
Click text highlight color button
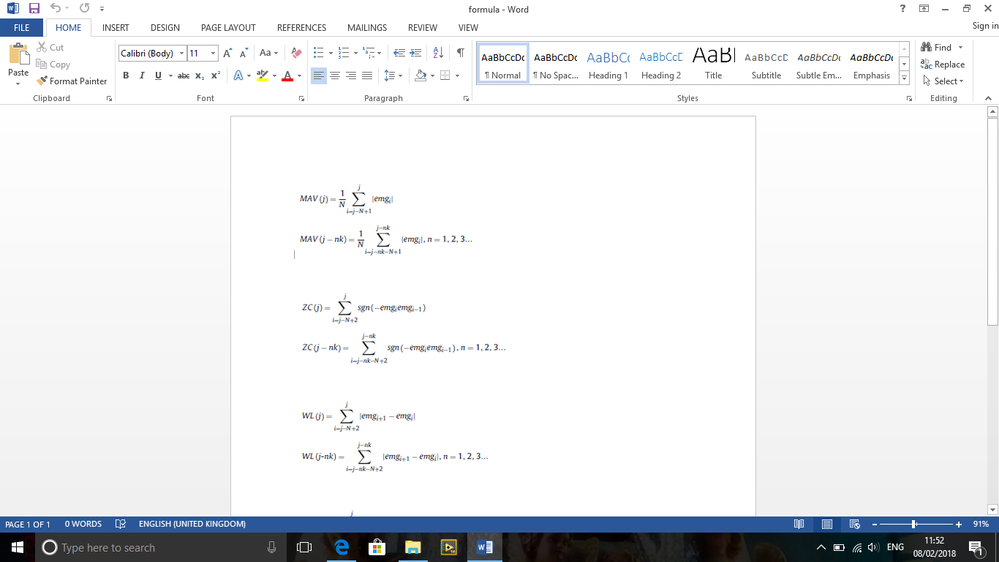point(262,76)
